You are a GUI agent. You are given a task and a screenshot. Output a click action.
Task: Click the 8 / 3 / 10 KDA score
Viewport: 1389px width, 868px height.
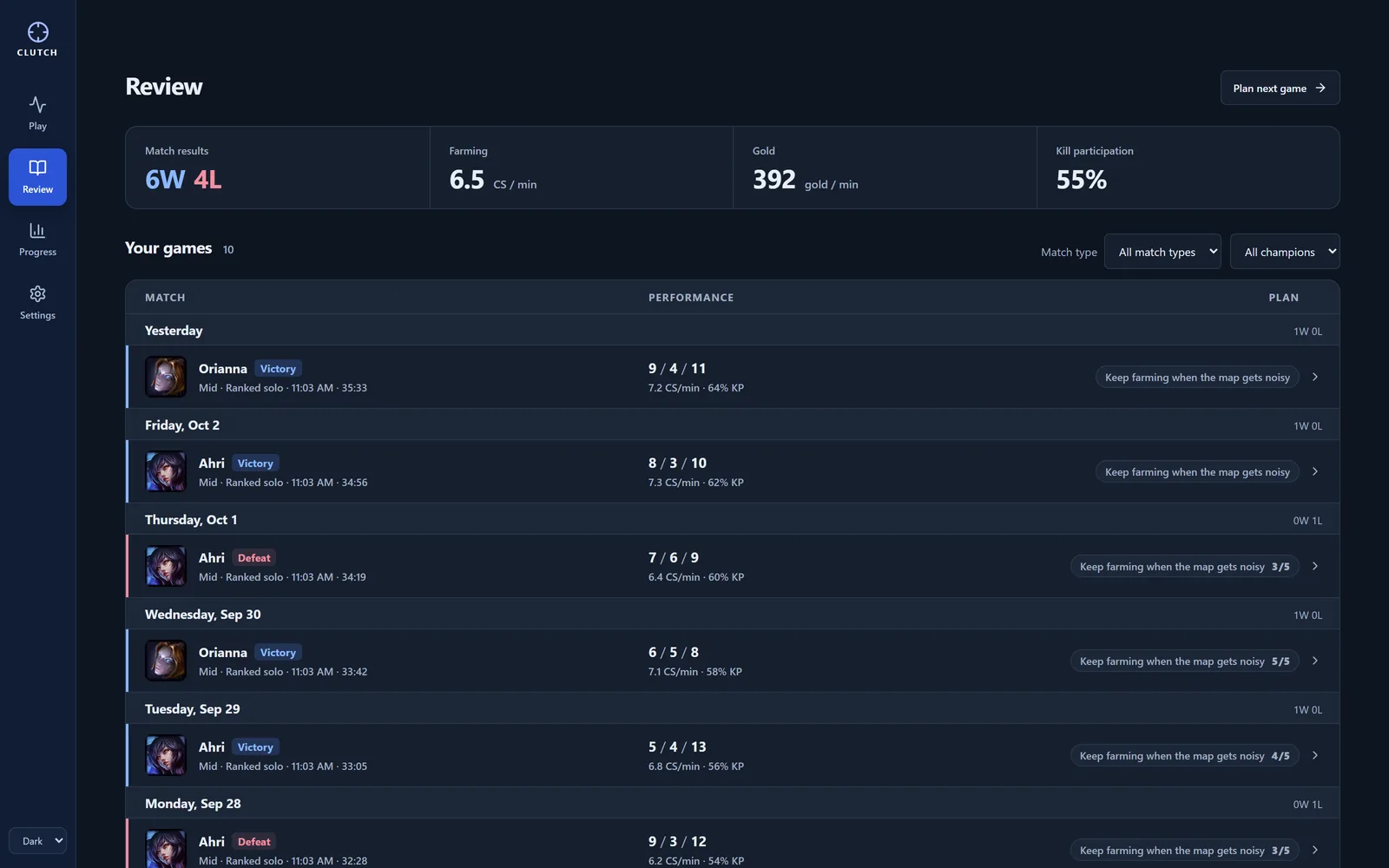click(x=677, y=463)
